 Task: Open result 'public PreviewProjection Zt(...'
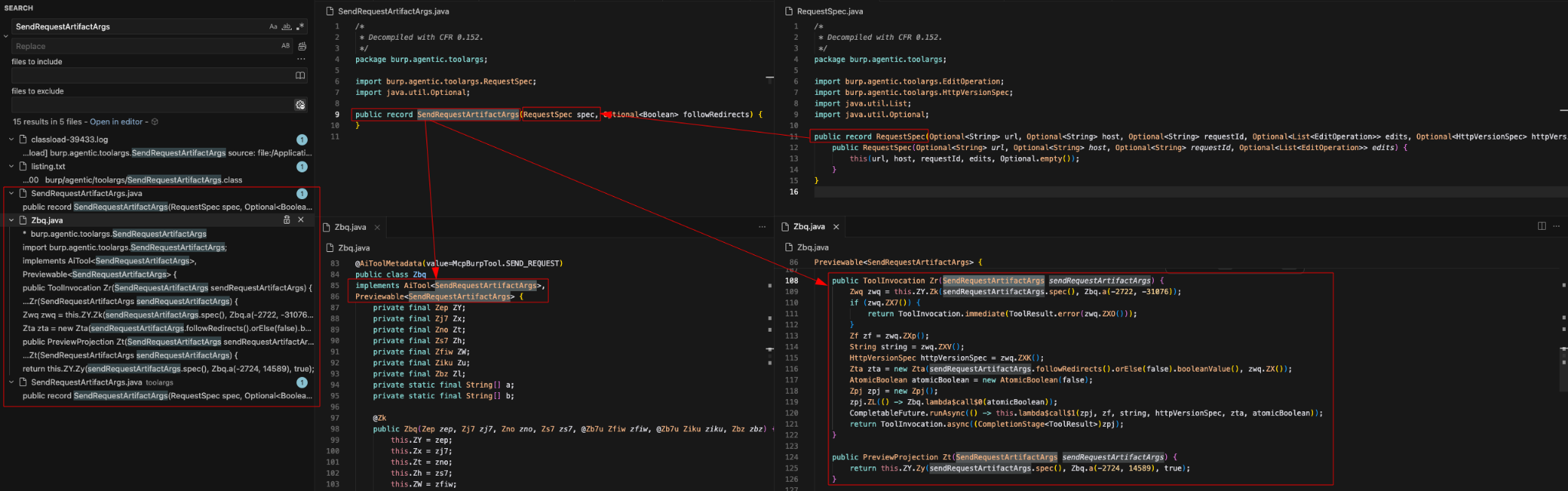tap(168, 342)
